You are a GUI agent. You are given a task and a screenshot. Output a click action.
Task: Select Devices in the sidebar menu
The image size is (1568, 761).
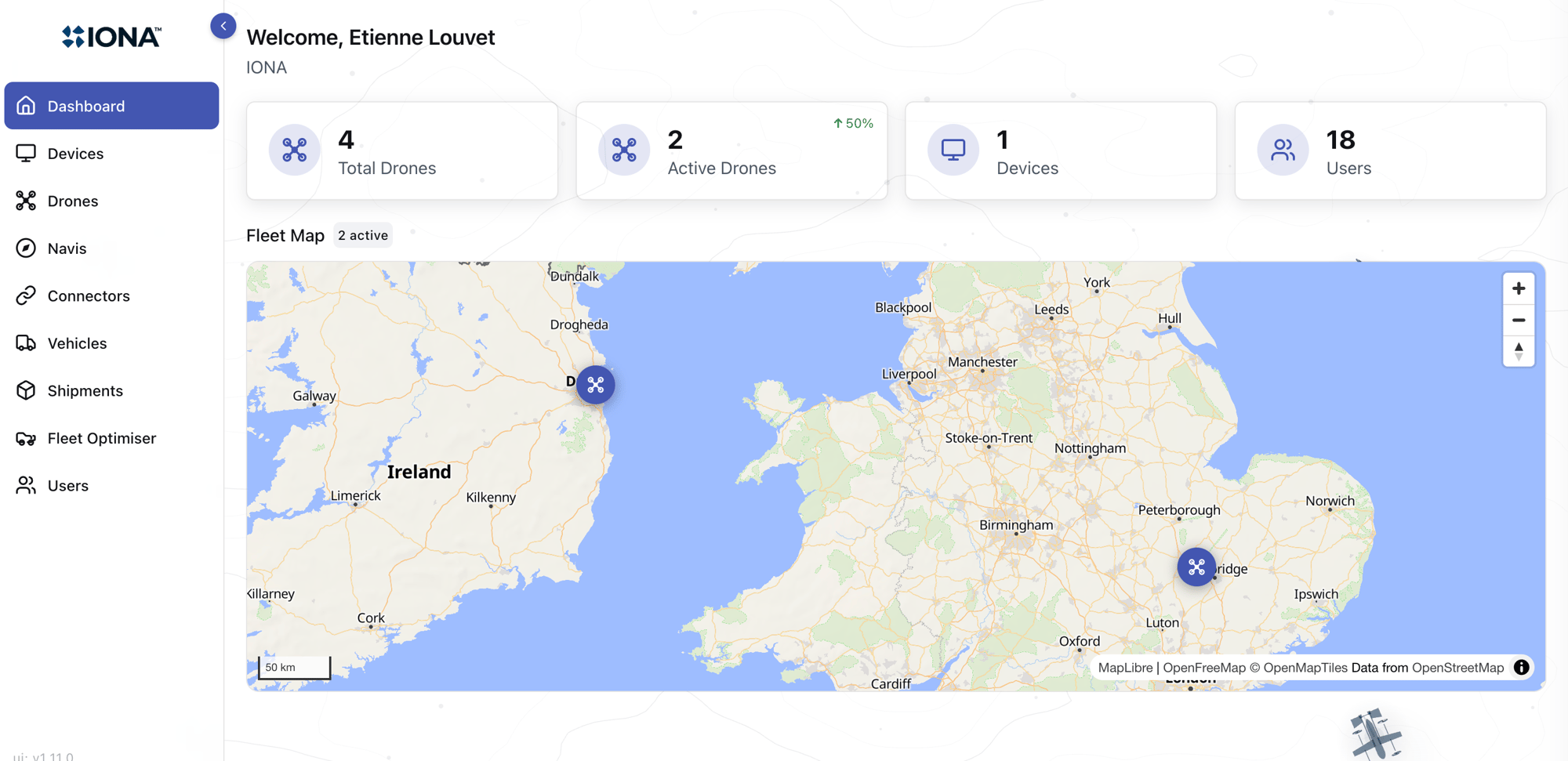(75, 154)
